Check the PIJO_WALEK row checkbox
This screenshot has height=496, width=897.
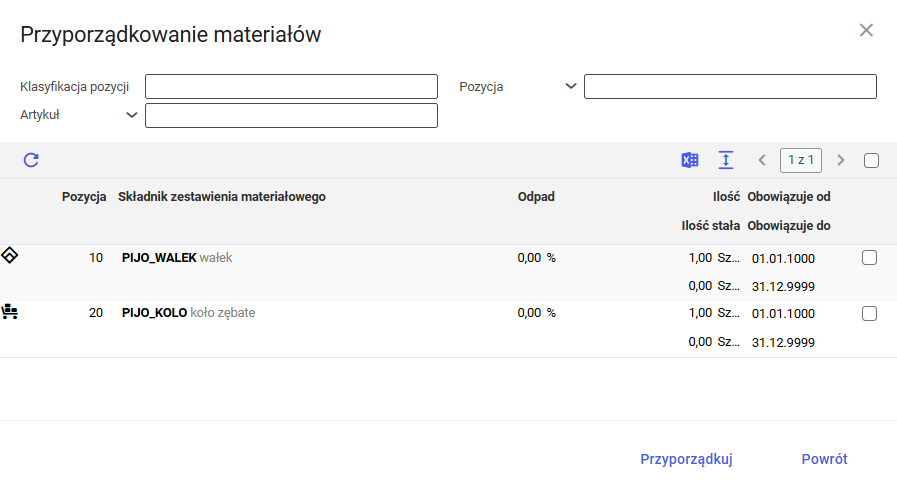point(869,258)
